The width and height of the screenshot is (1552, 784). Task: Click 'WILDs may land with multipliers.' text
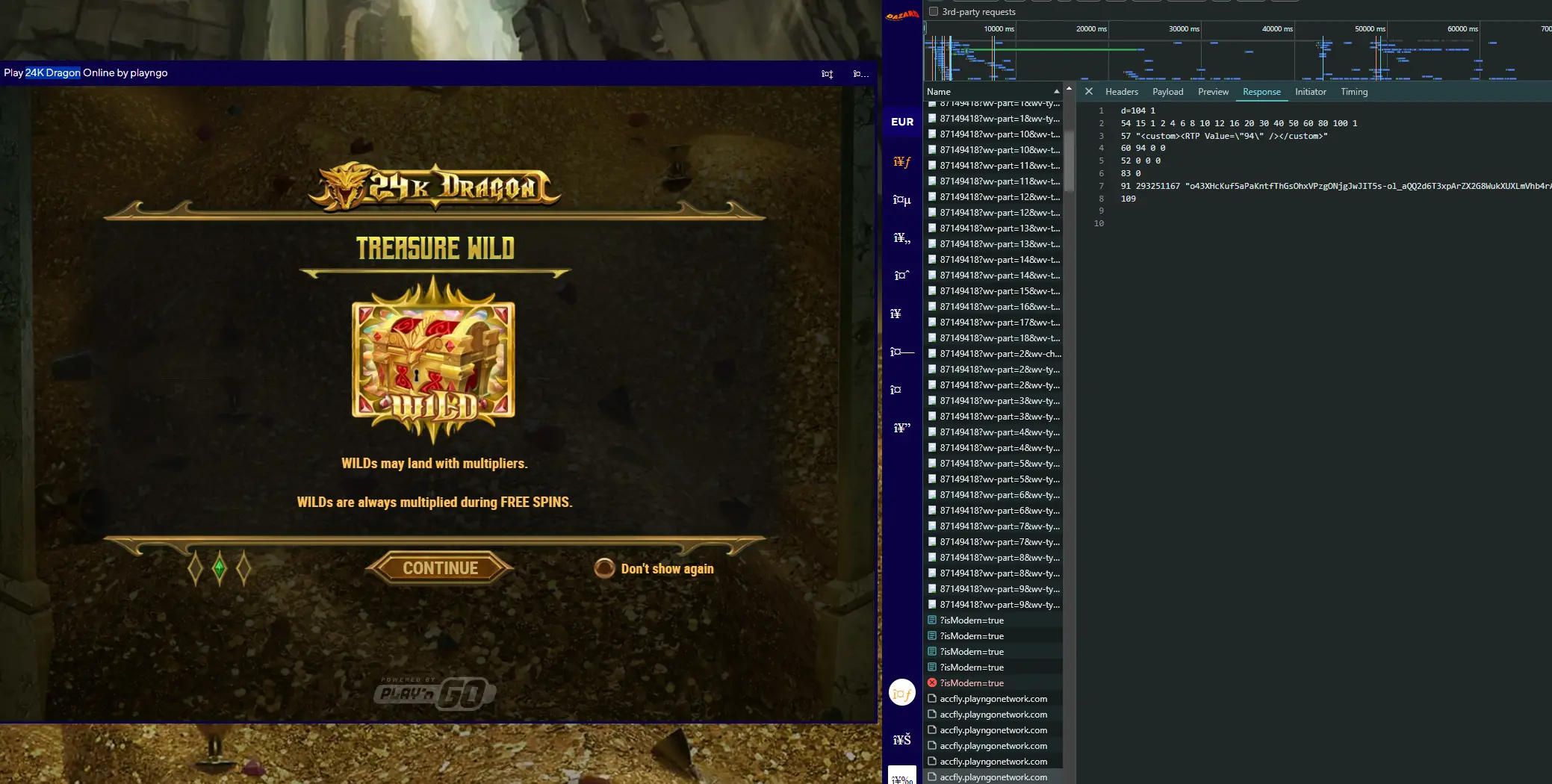(x=435, y=464)
